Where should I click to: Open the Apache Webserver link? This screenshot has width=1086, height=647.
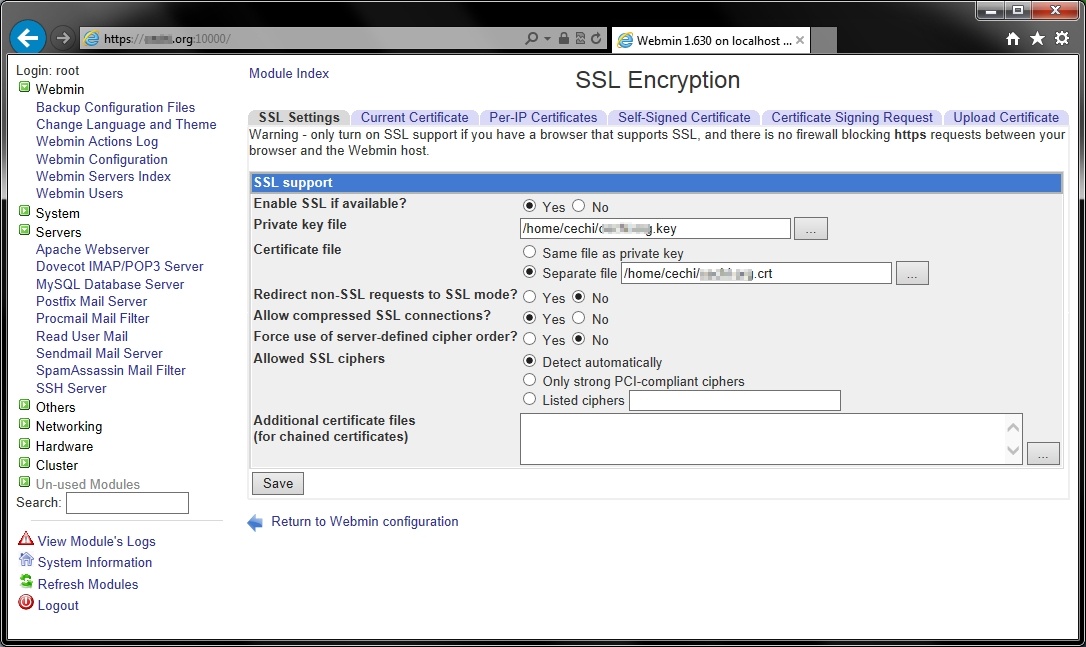(93, 249)
